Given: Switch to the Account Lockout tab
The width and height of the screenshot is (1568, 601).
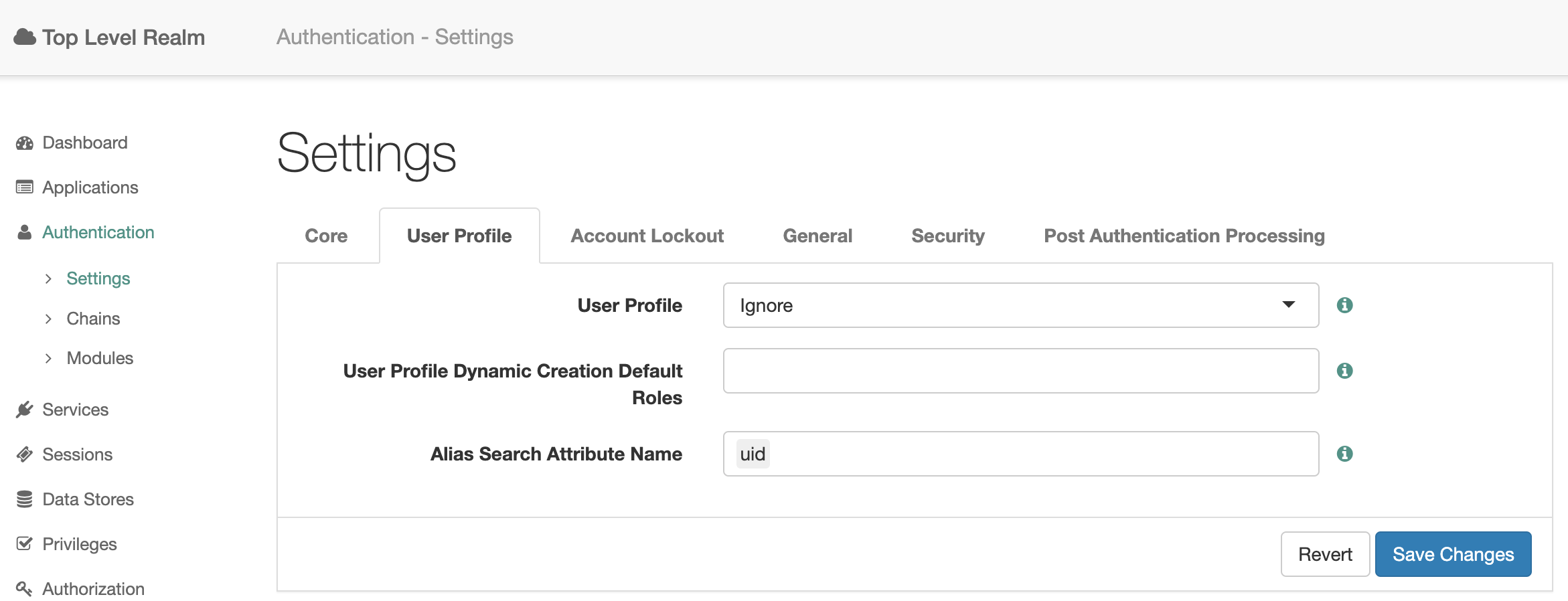Looking at the screenshot, I should click(647, 236).
